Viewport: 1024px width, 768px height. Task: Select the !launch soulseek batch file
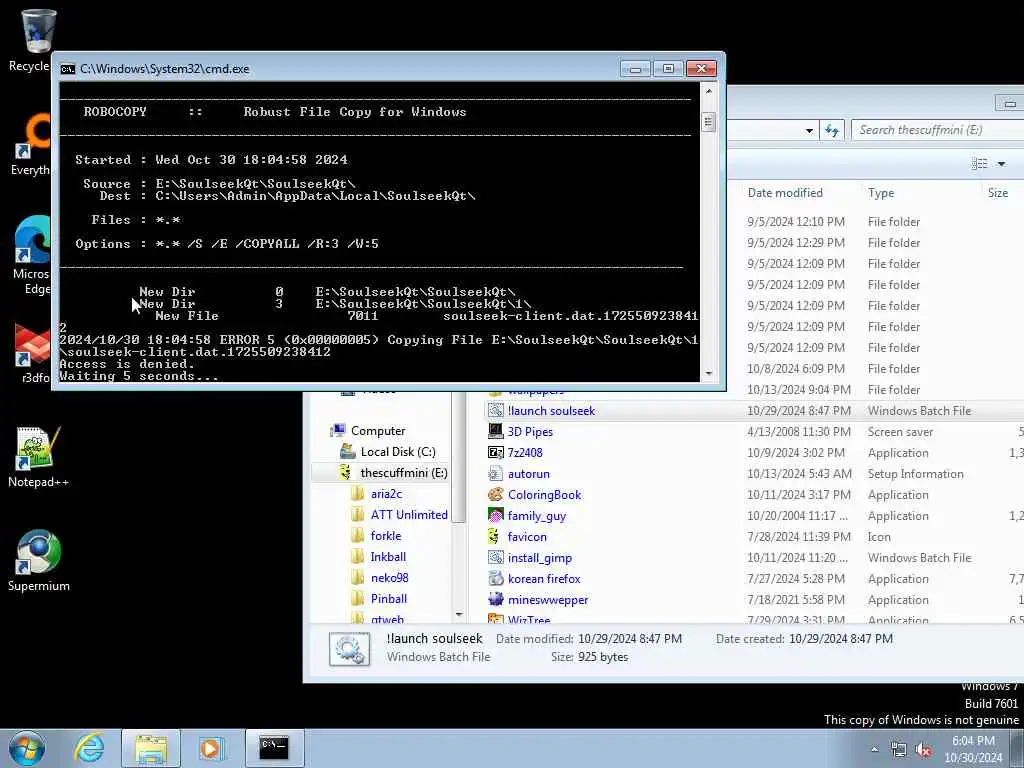coord(551,411)
